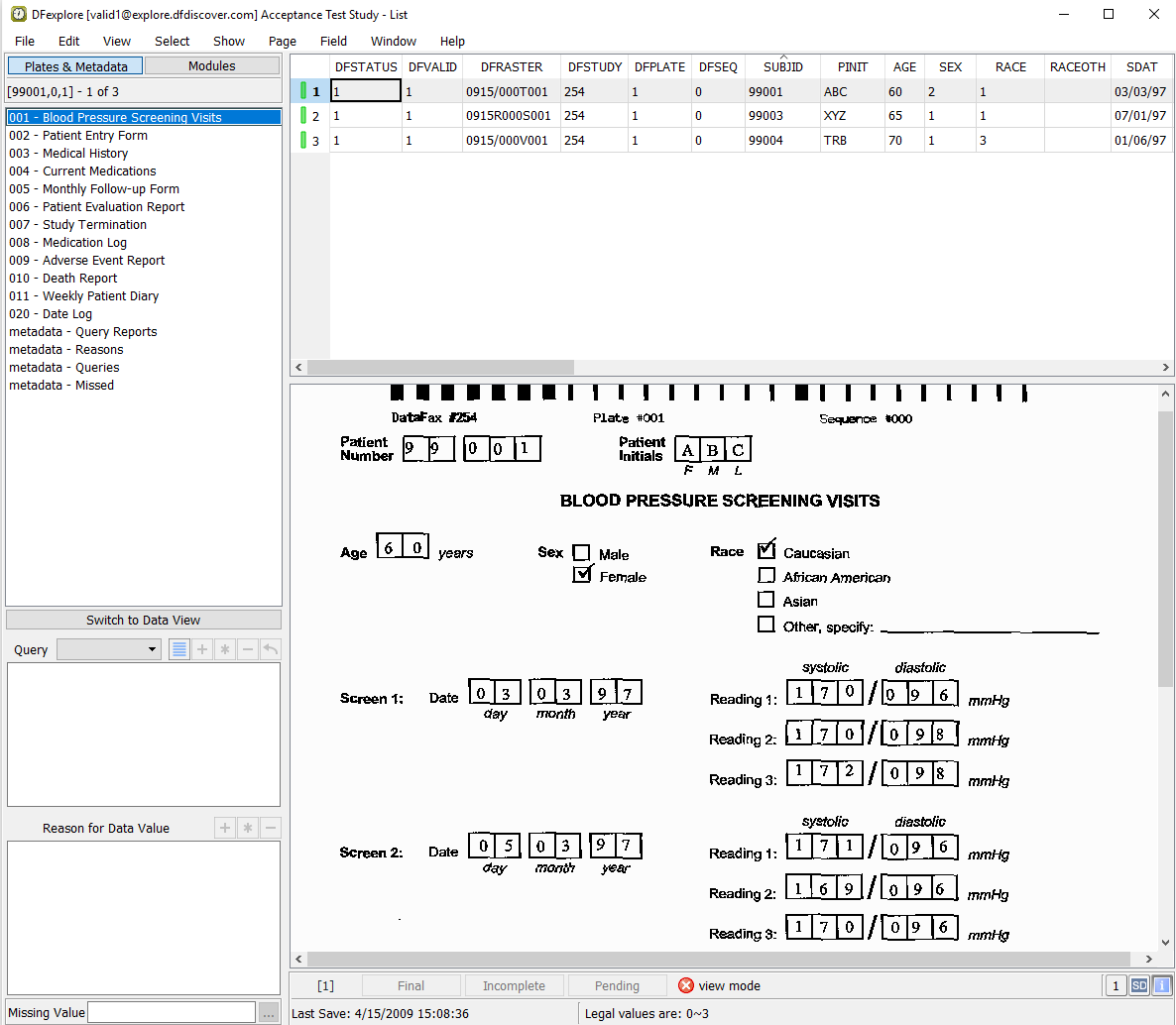Tick the Asian race checkbox
The image size is (1176, 1025).
tap(766, 600)
